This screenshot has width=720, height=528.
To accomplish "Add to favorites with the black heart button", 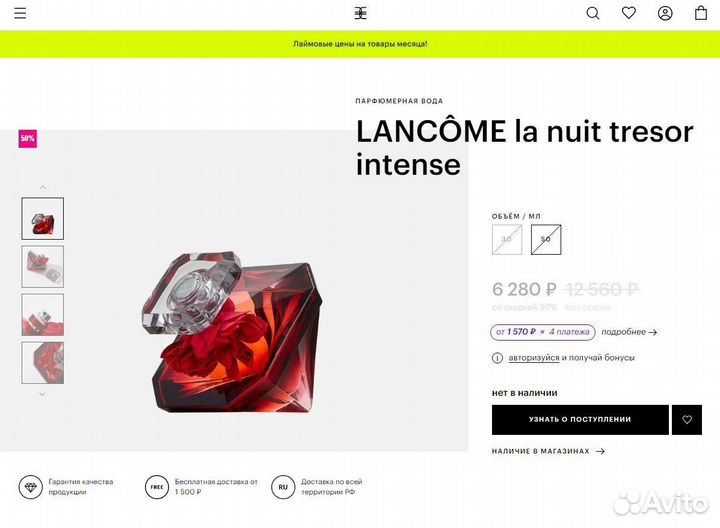I will [x=687, y=420].
